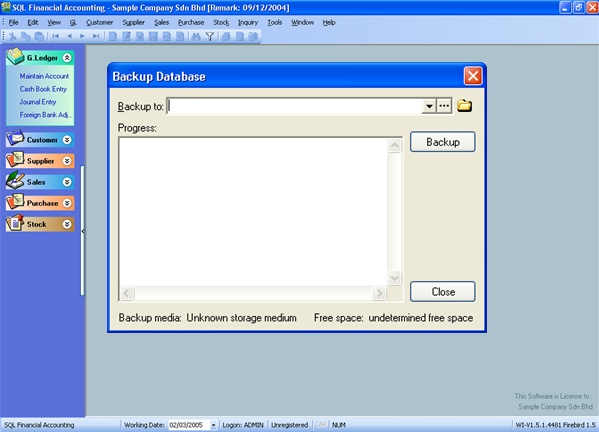Click the Close button in dialog
The height and width of the screenshot is (432, 599).
(x=443, y=292)
